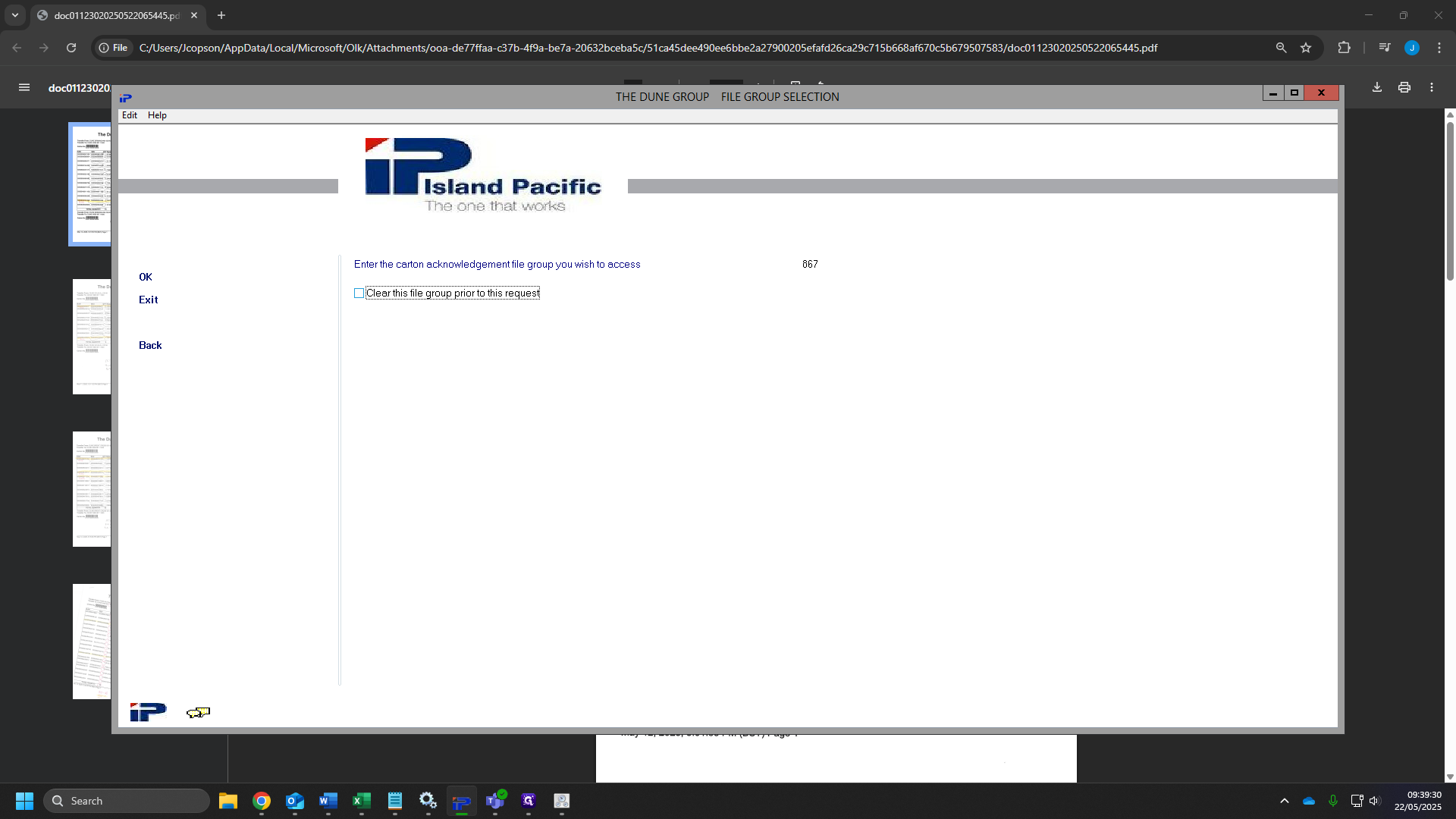Go back in Chrome

[17, 48]
